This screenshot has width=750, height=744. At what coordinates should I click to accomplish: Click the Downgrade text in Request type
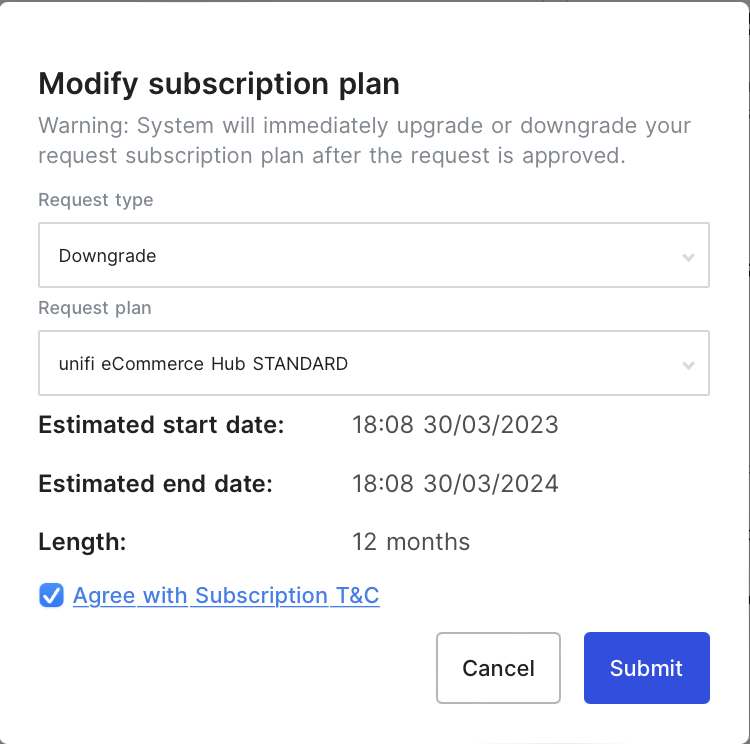(x=108, y=256)
